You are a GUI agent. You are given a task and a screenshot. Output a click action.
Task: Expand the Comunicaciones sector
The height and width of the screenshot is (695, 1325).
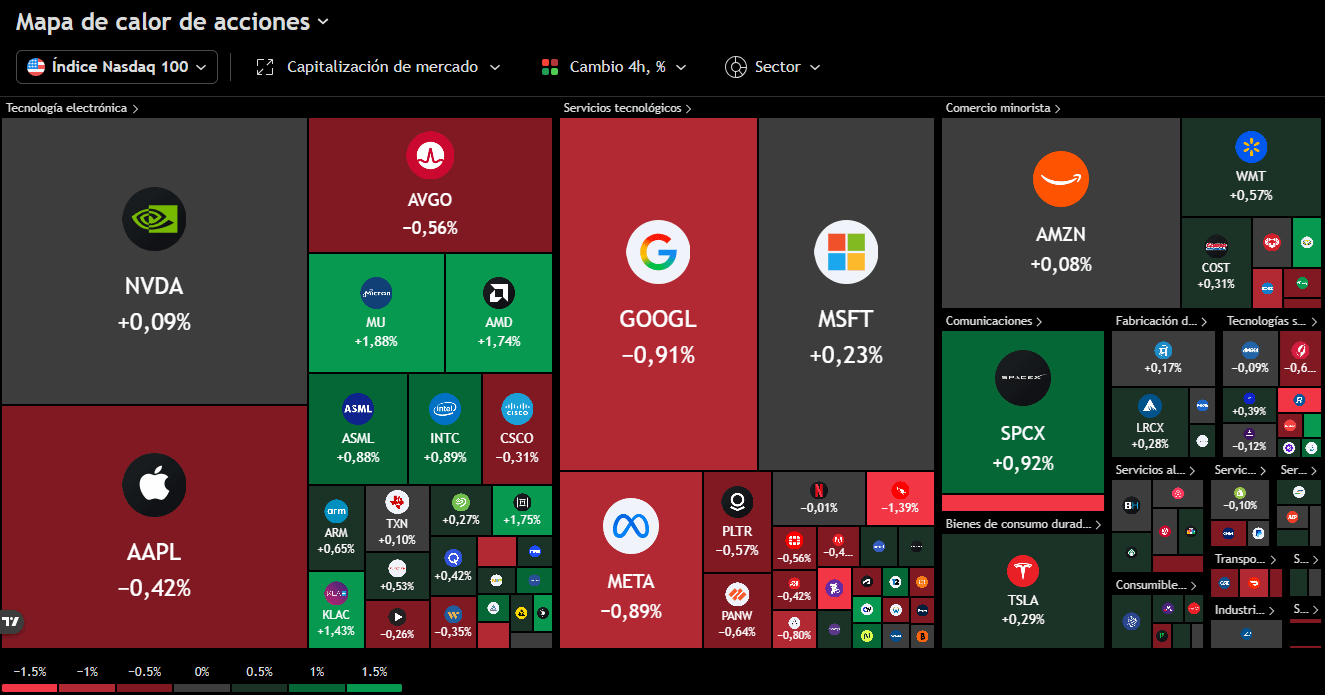994,321
